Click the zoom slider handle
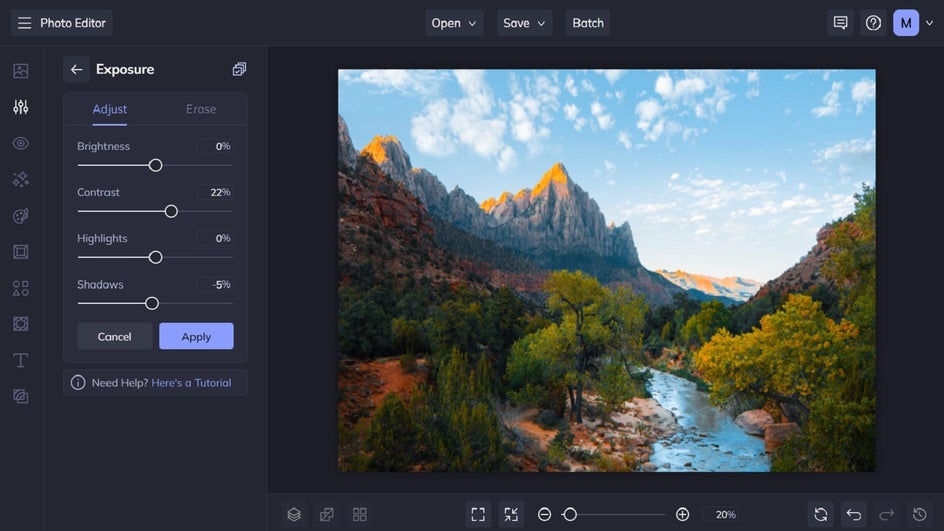The width and height of the screenshot is (944, 531). pos(570,514)
